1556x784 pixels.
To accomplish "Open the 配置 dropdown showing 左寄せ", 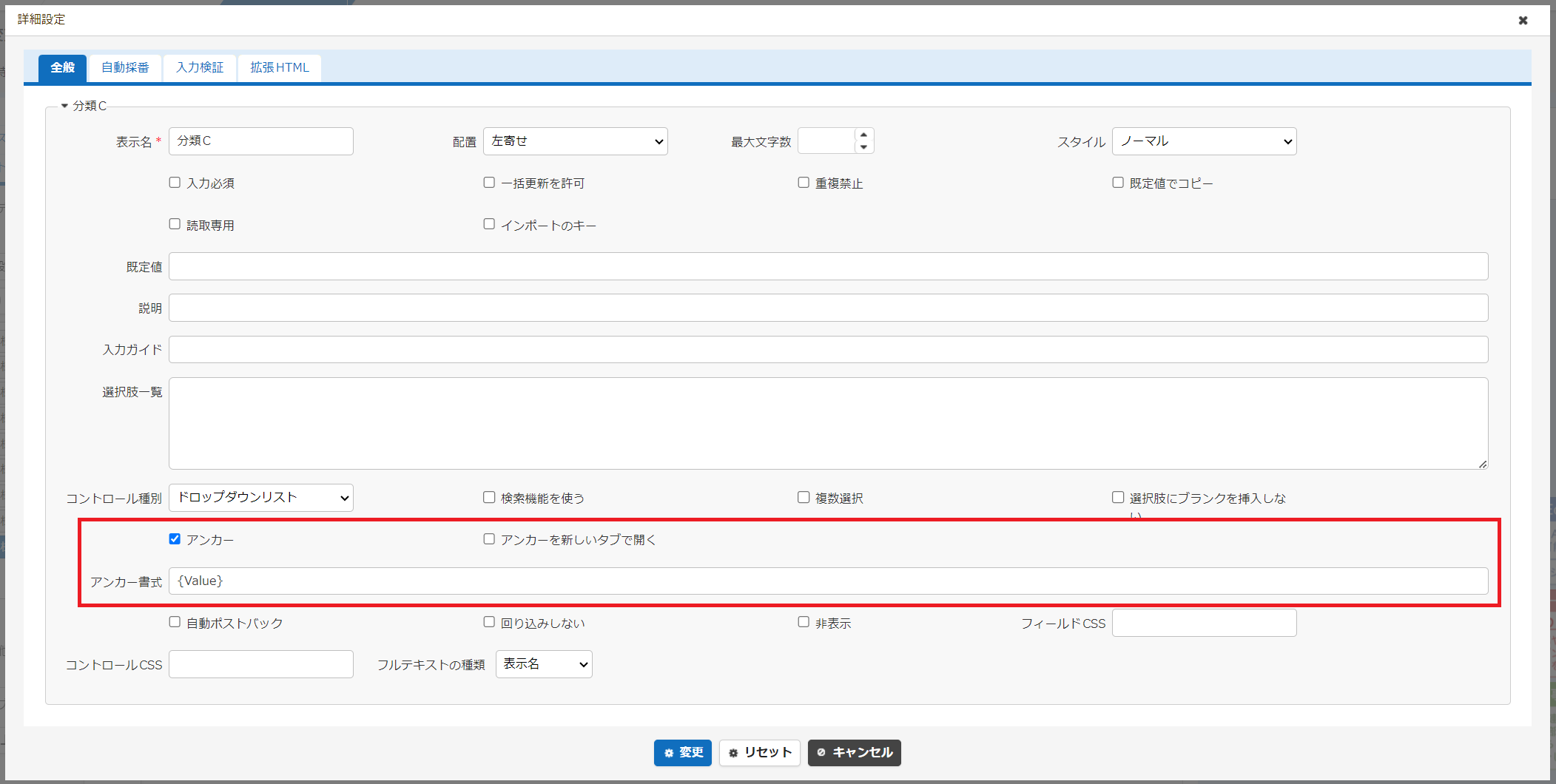I will (x=576, y=141).
